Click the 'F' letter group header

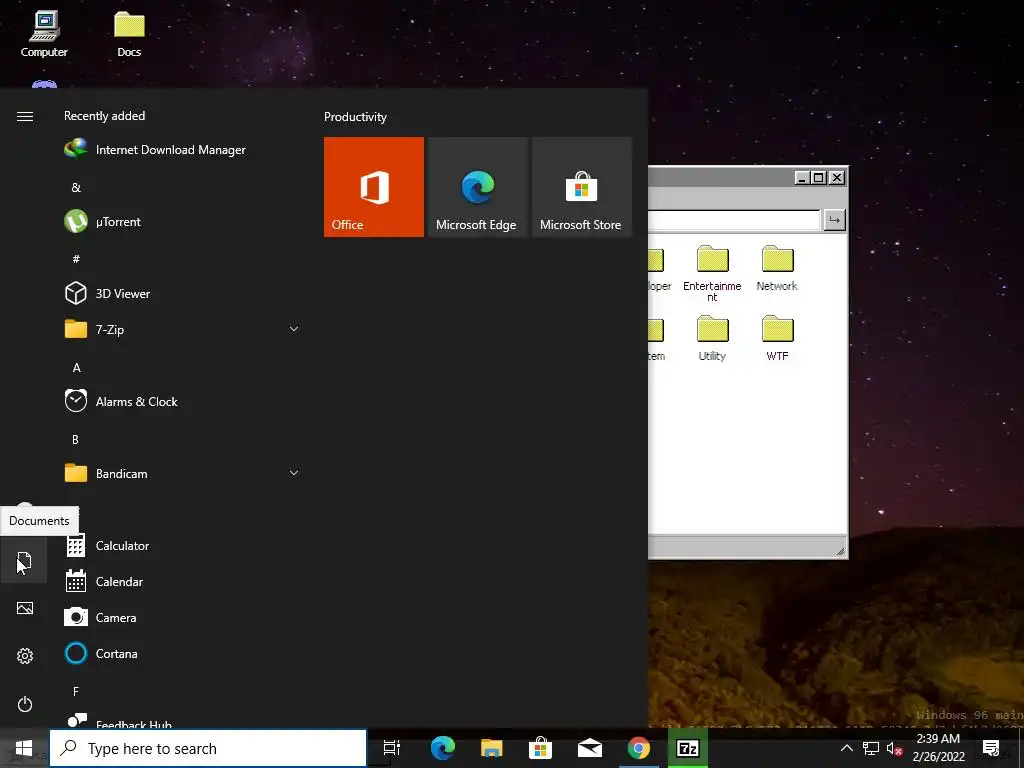click(x=76, y=691)
